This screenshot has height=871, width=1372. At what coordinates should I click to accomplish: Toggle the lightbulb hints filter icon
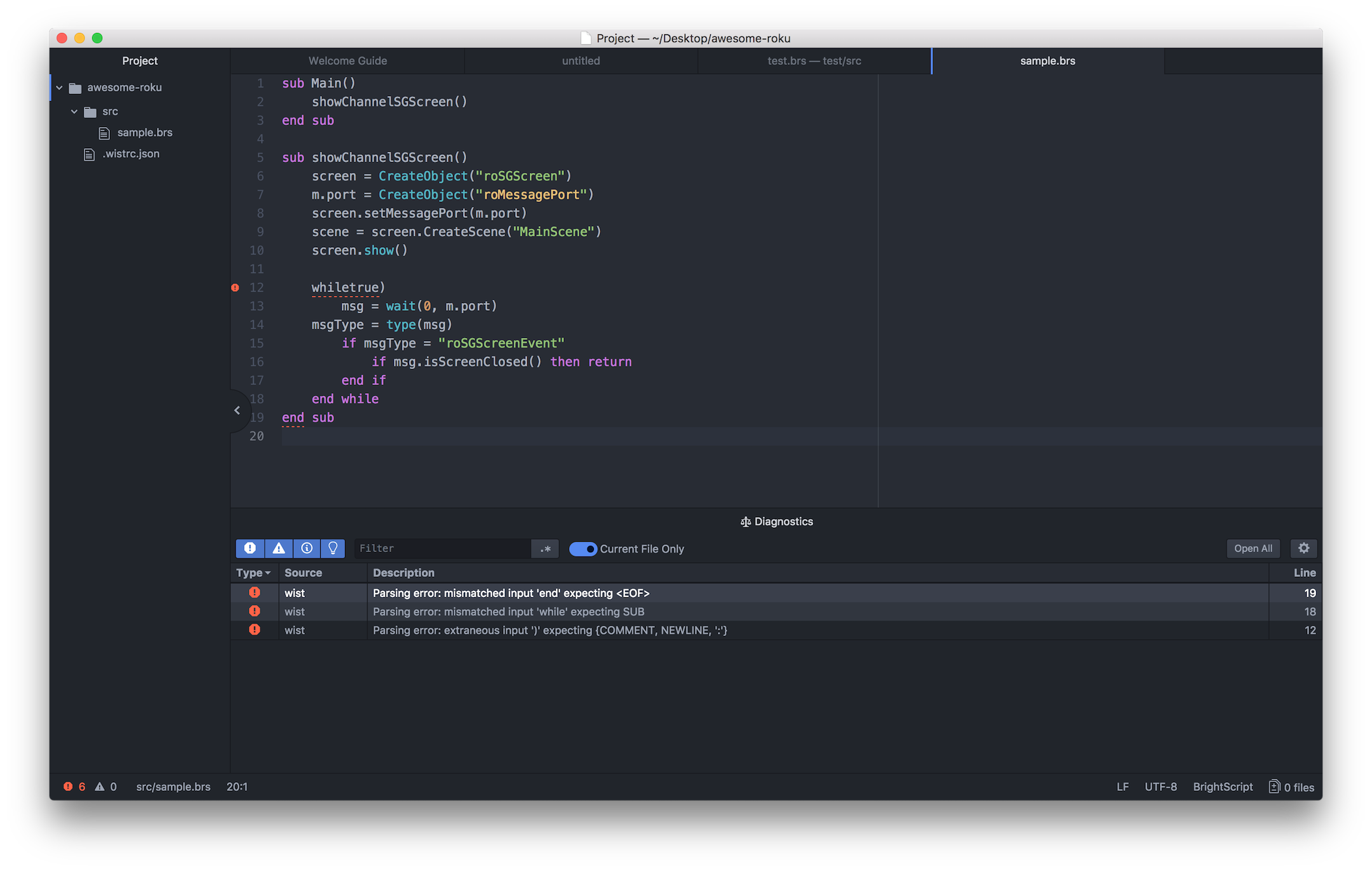333,548
